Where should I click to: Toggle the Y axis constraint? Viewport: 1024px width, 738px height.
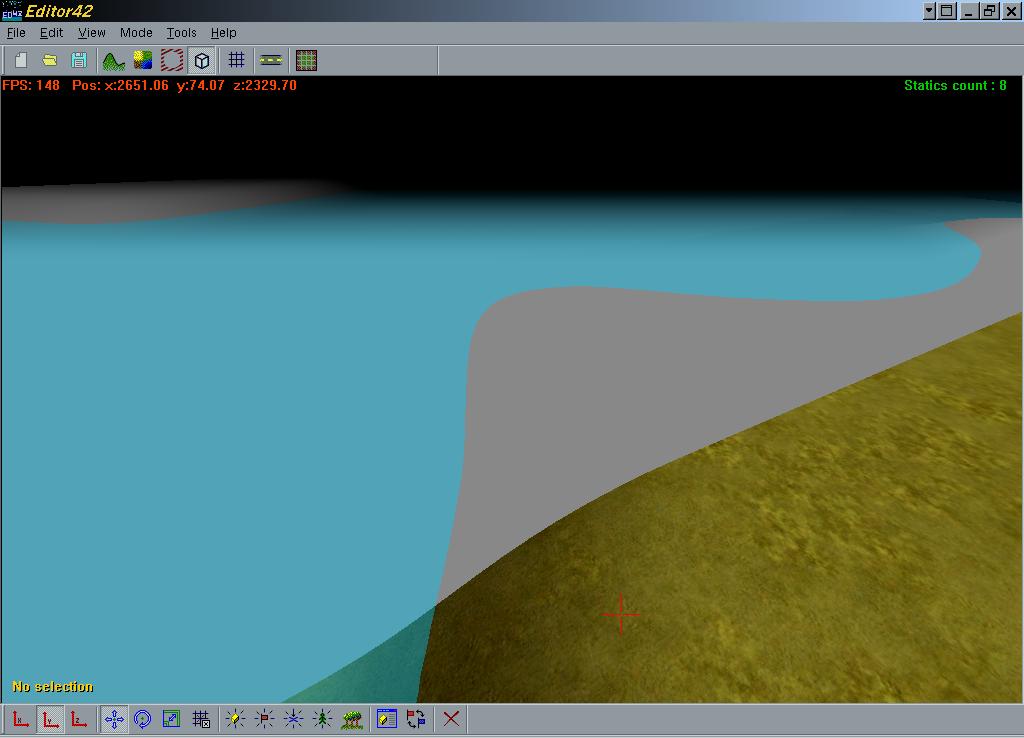point(50,720)
